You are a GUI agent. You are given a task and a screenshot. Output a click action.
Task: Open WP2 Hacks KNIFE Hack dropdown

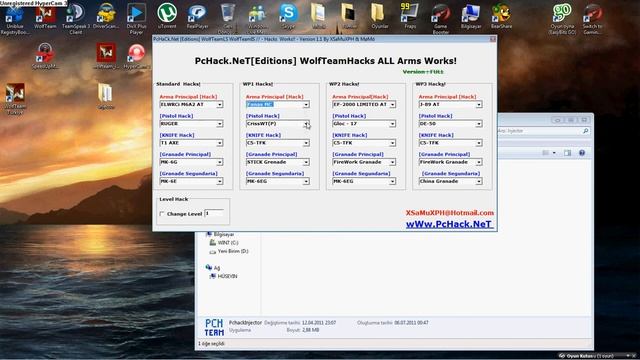[x=393, y=143]
